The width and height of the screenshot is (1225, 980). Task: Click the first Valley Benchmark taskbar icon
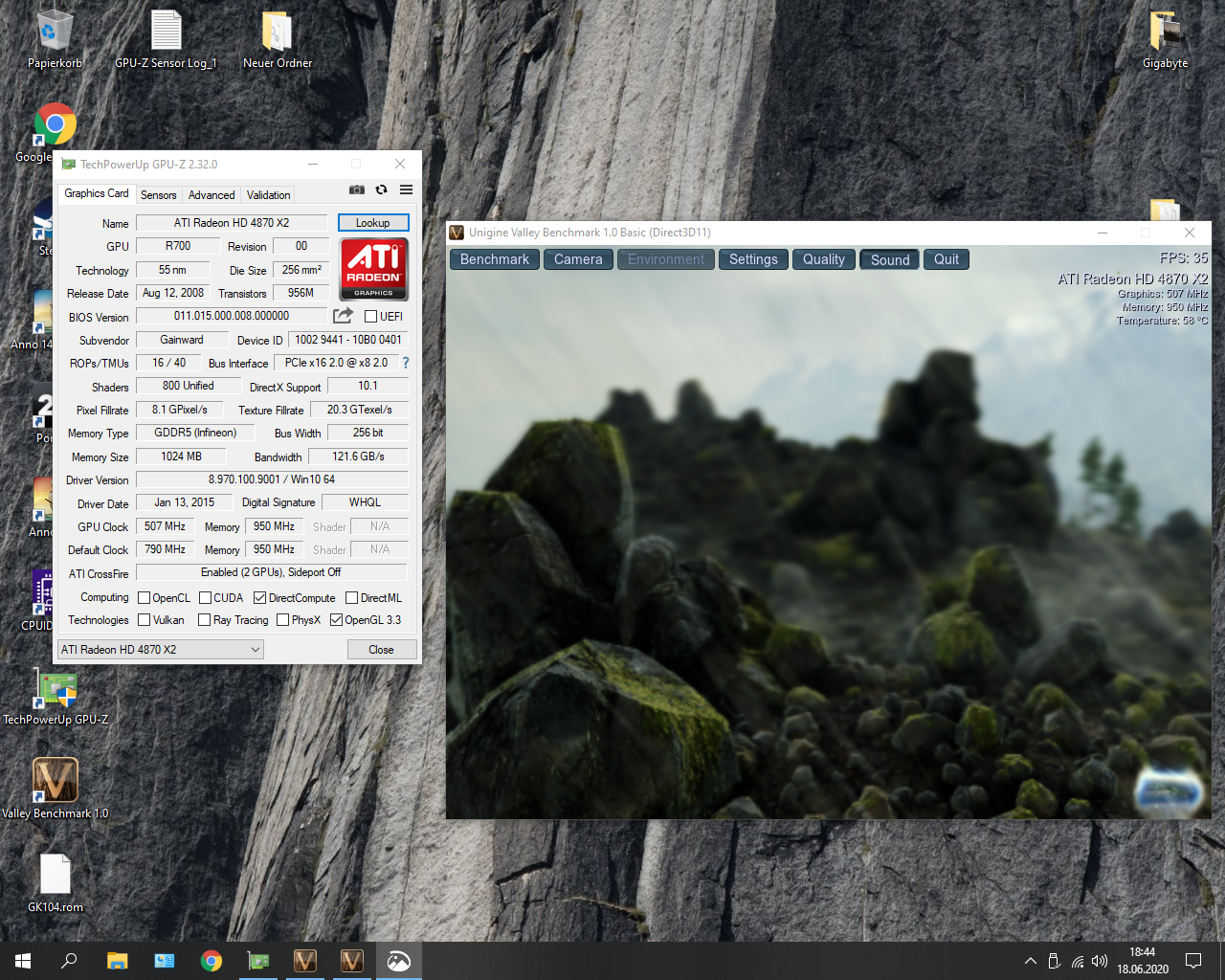[305, 961]
